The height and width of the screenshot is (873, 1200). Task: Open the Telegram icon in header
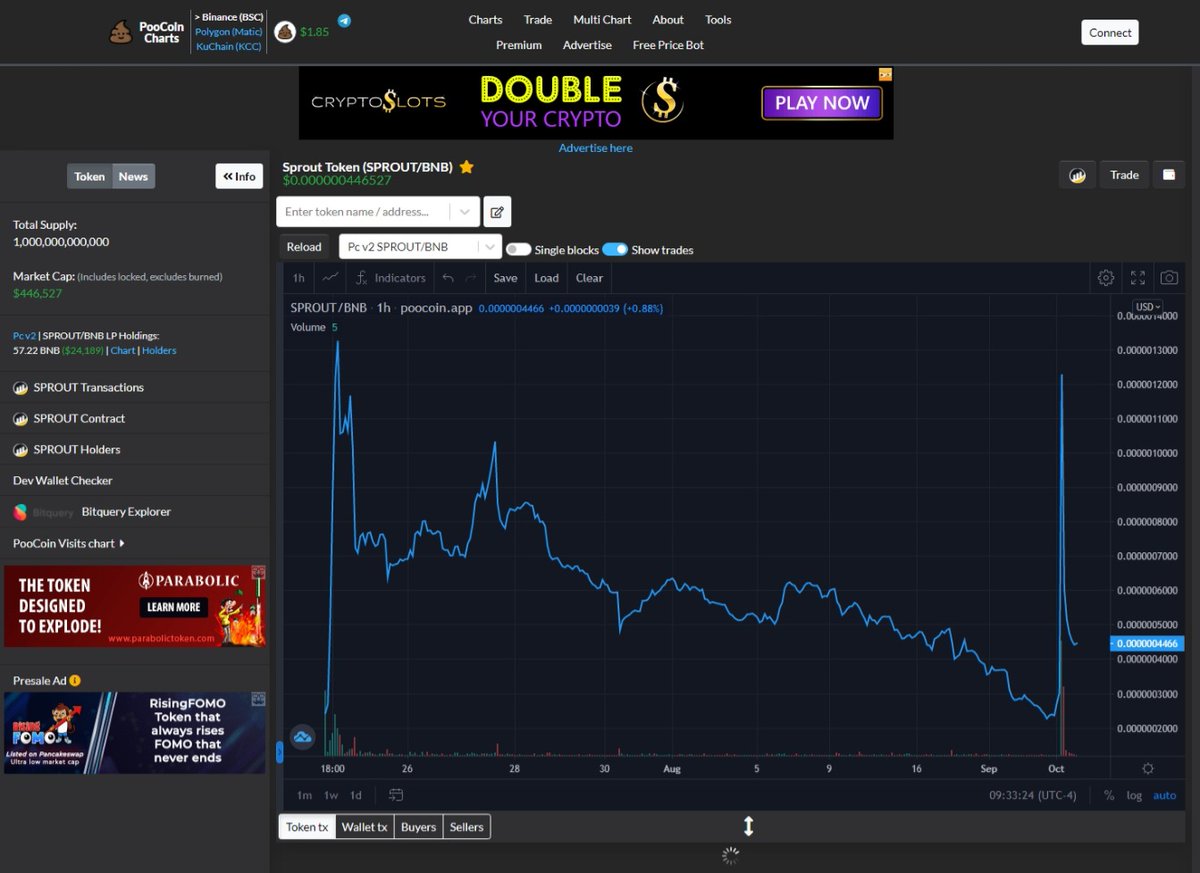point(344,20)
